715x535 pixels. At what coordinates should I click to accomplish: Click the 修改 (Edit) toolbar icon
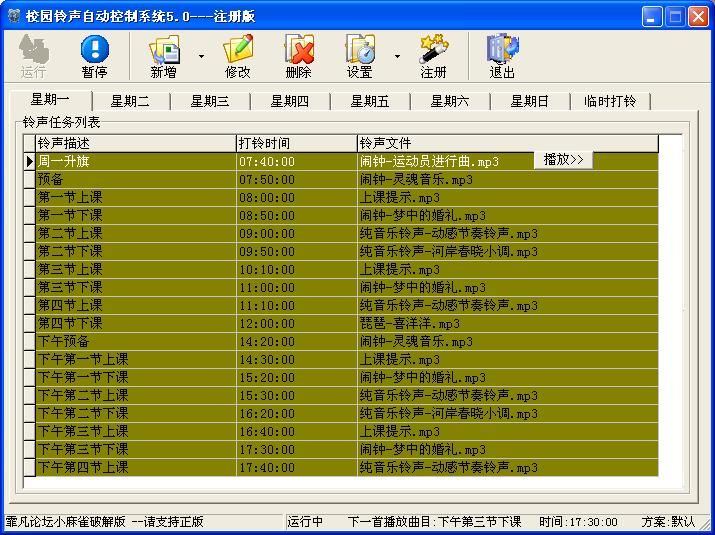click(x=238, y=57)
